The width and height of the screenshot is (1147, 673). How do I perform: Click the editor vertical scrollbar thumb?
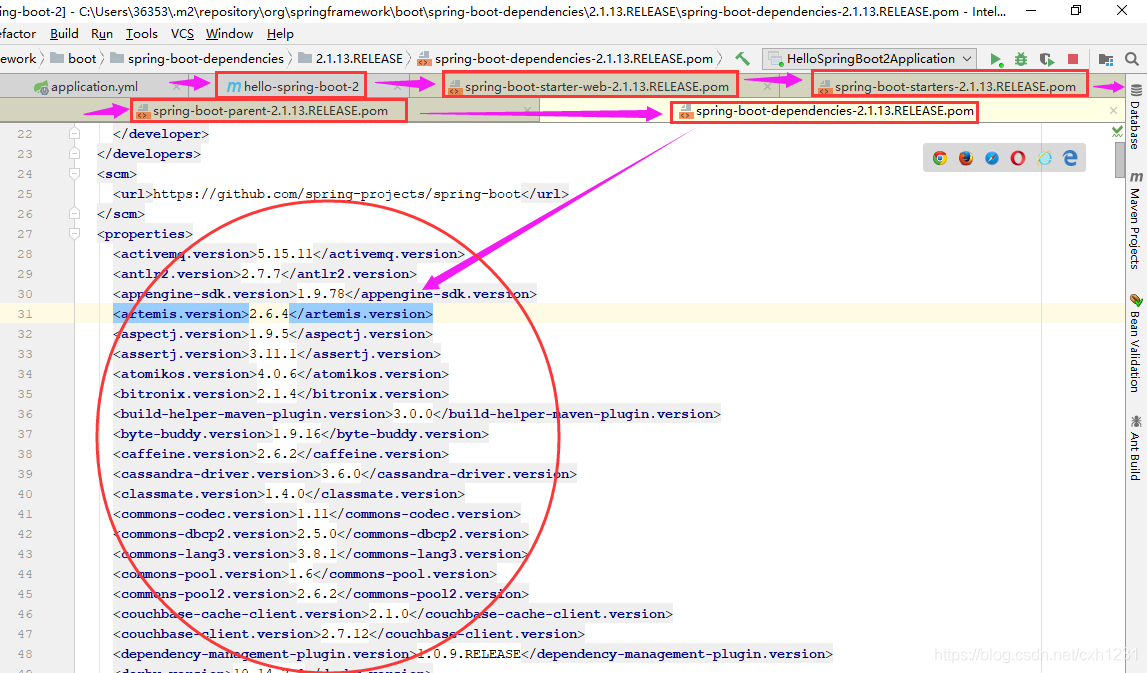[x=1119, y=159]
